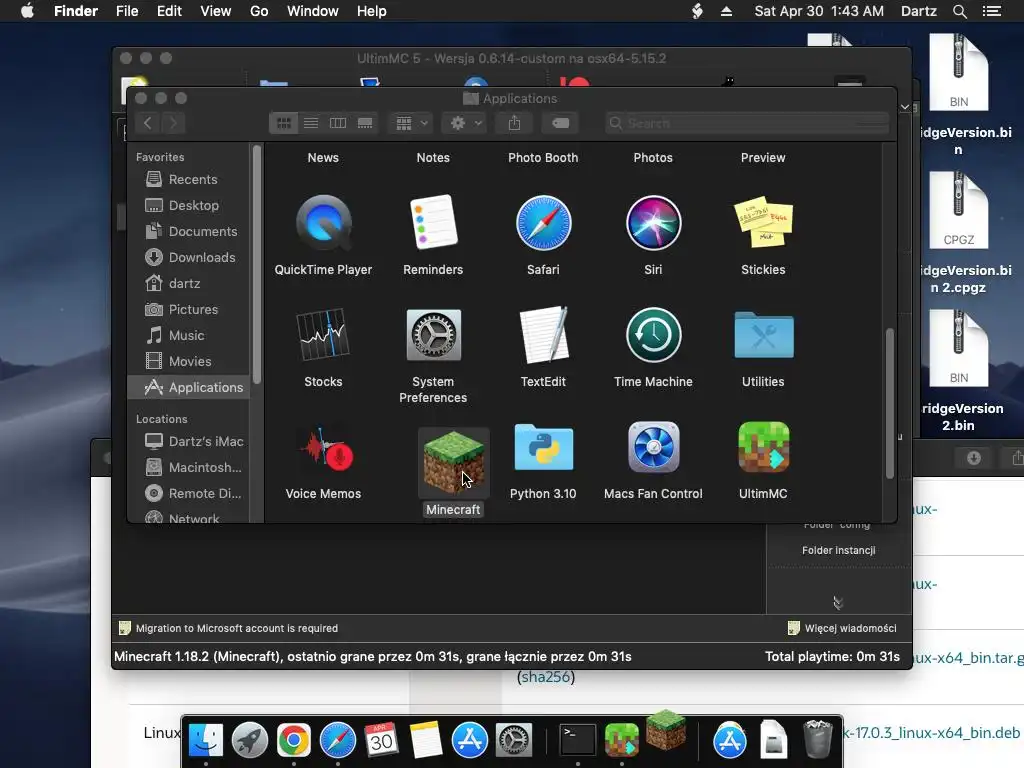
Task: Click Folder instancji in UltimMC window
Action: 839,551
